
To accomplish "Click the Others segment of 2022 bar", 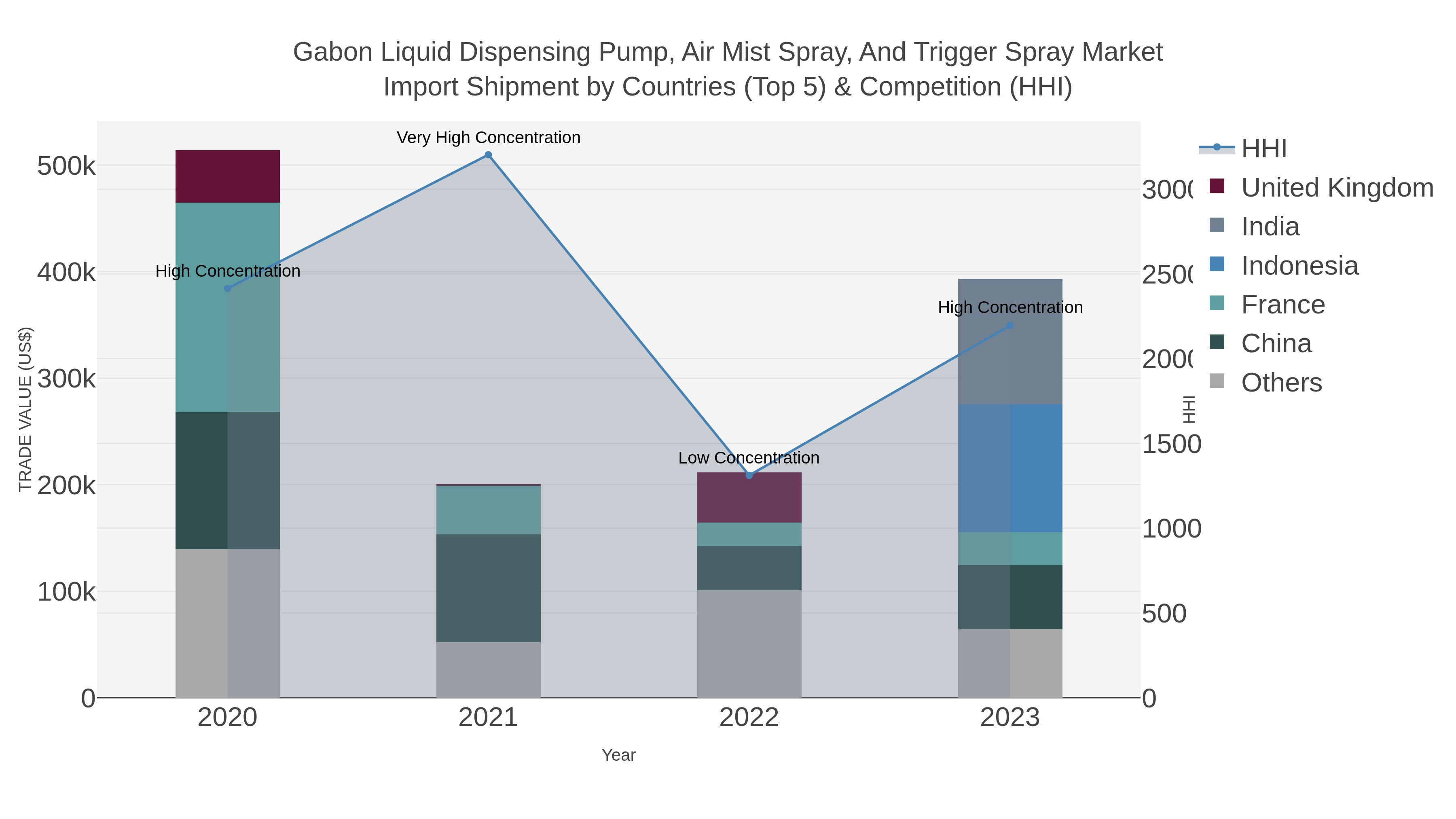I will click(749, 644).
